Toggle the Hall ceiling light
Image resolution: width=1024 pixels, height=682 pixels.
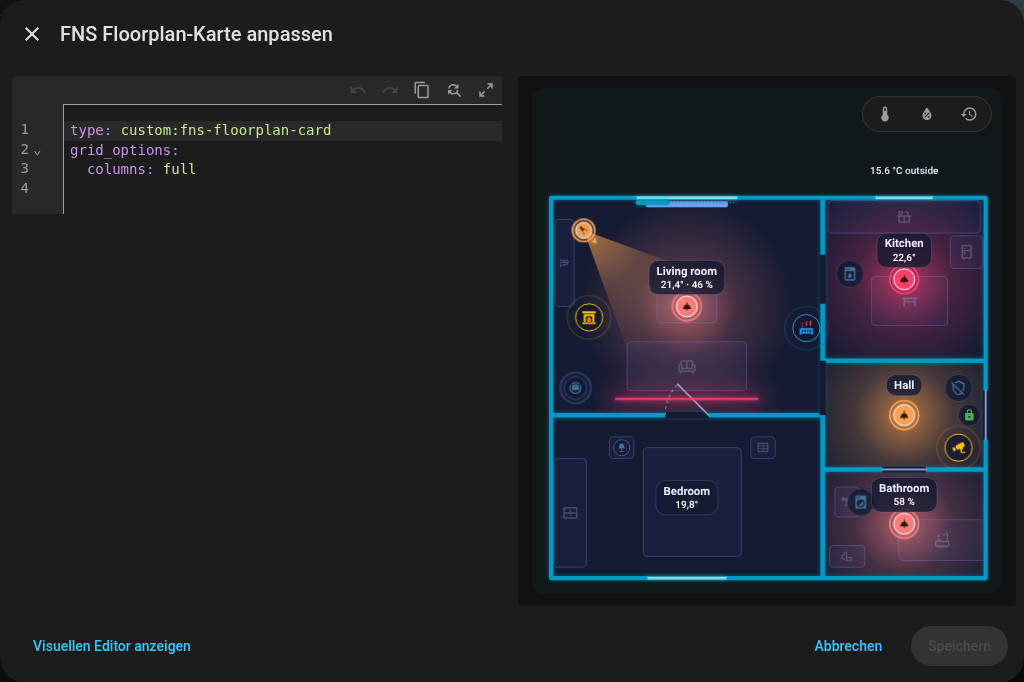pos(904,415)
